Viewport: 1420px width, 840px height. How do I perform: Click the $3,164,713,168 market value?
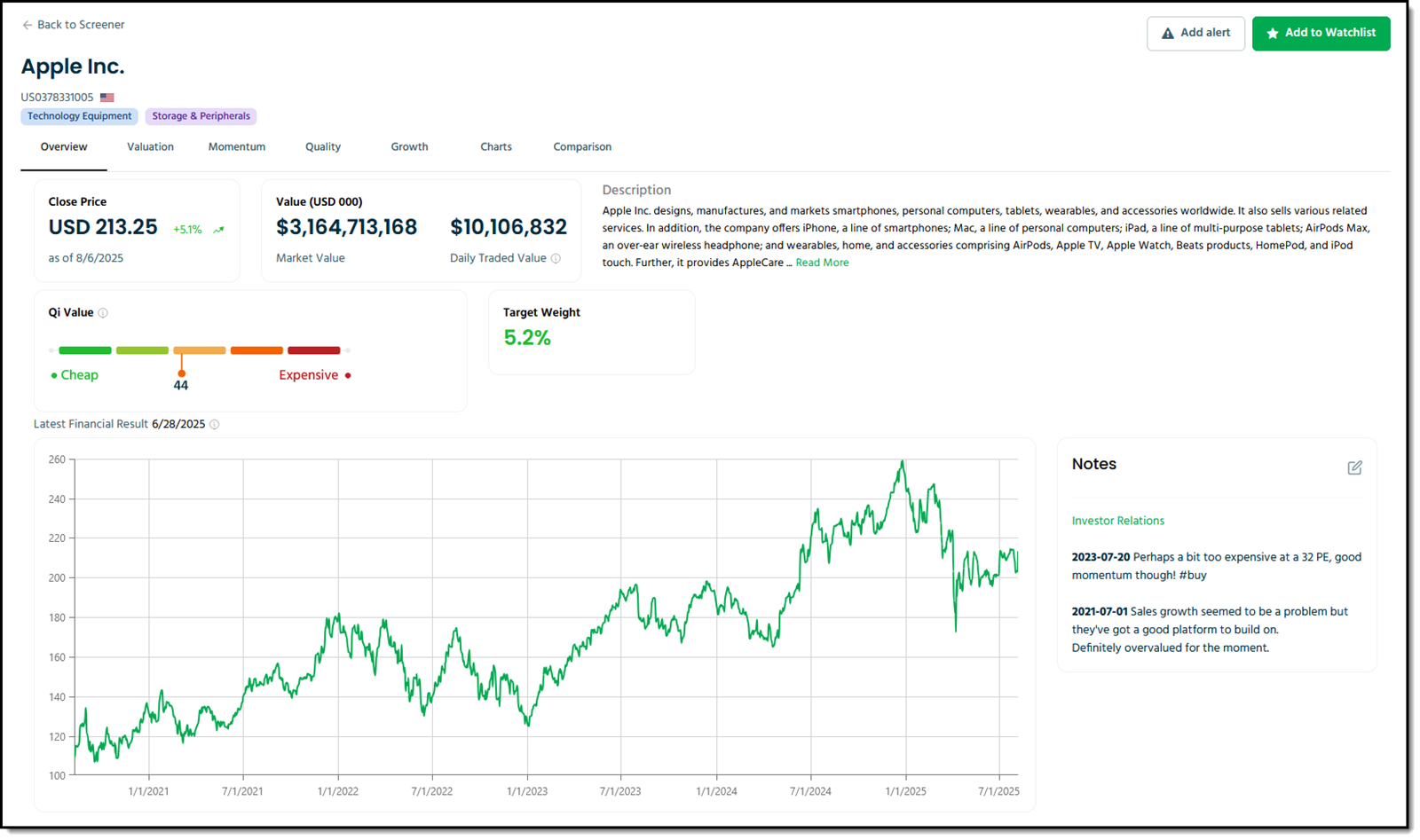point(347,227)
